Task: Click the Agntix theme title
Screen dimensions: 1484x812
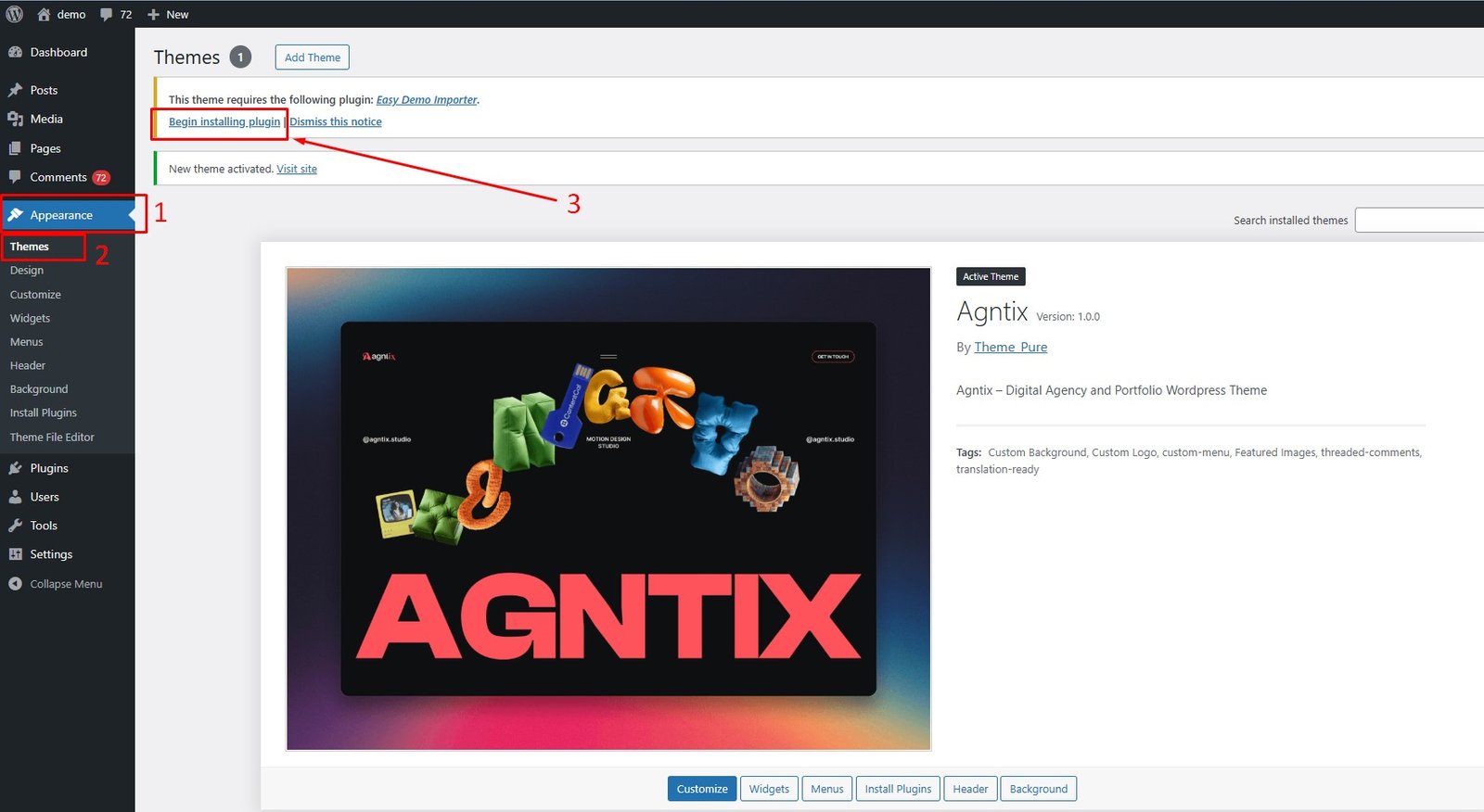Action: [x=992, y=311]
